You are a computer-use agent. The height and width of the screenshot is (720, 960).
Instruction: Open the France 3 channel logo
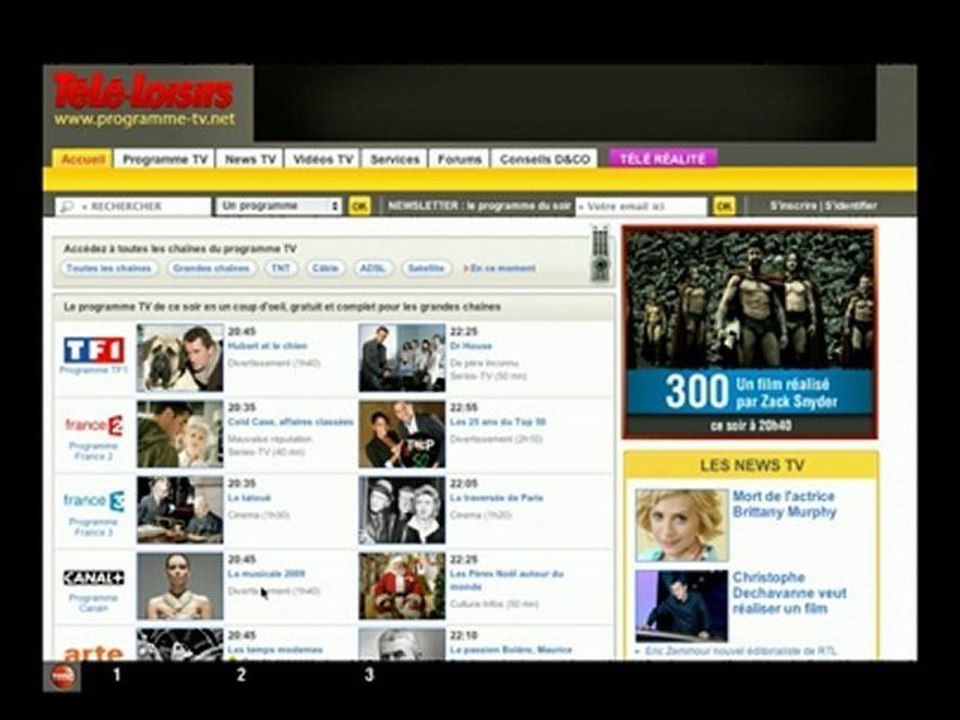[x=94, y=501]
